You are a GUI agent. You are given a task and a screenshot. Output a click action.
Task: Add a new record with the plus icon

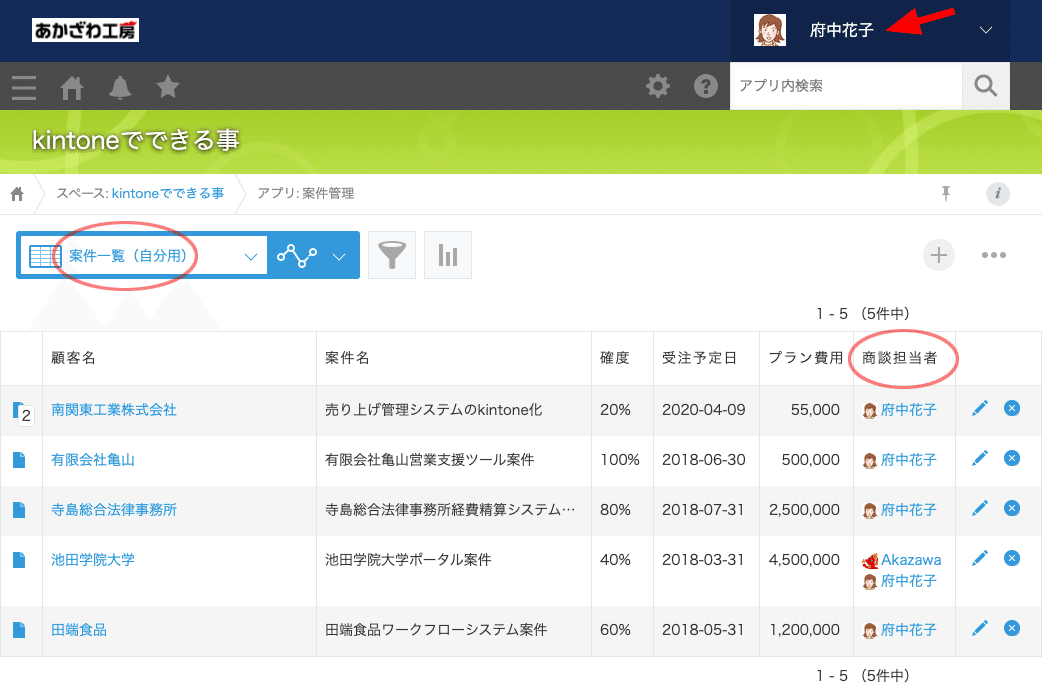pos(938,254)
